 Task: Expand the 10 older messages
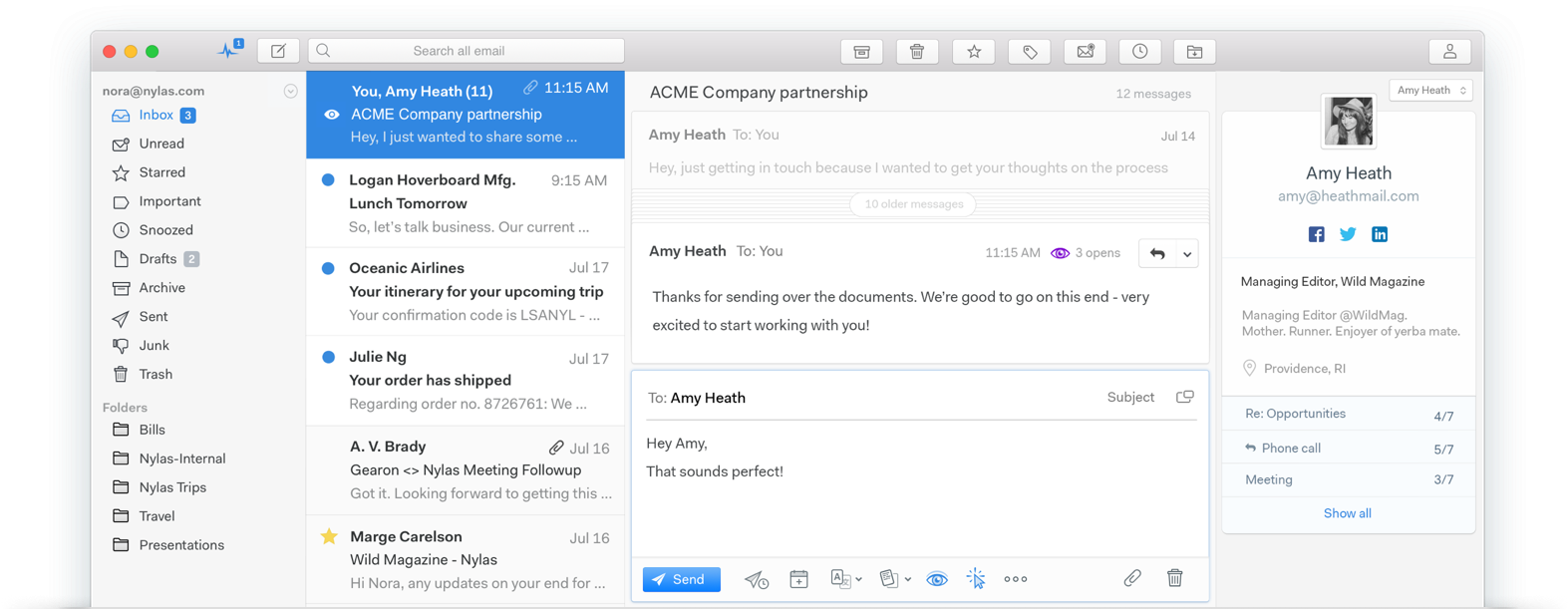coord(914,204)
